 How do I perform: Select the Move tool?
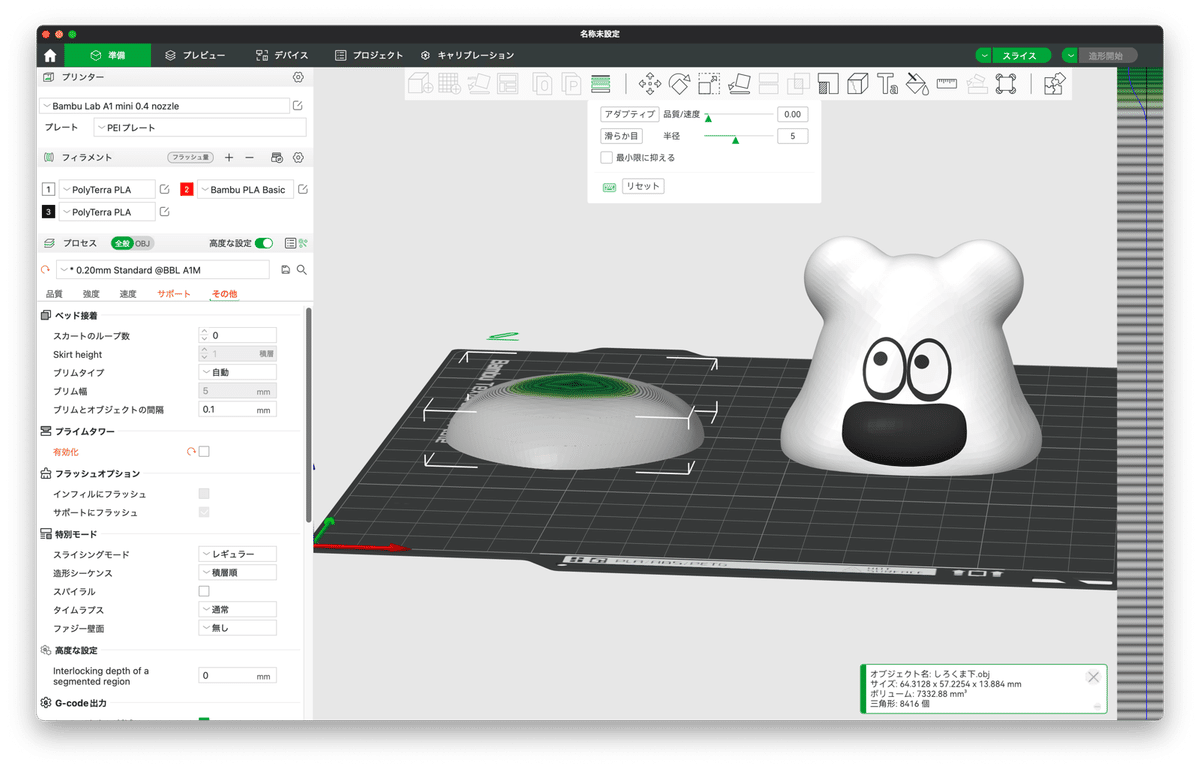tap(650, 84)
